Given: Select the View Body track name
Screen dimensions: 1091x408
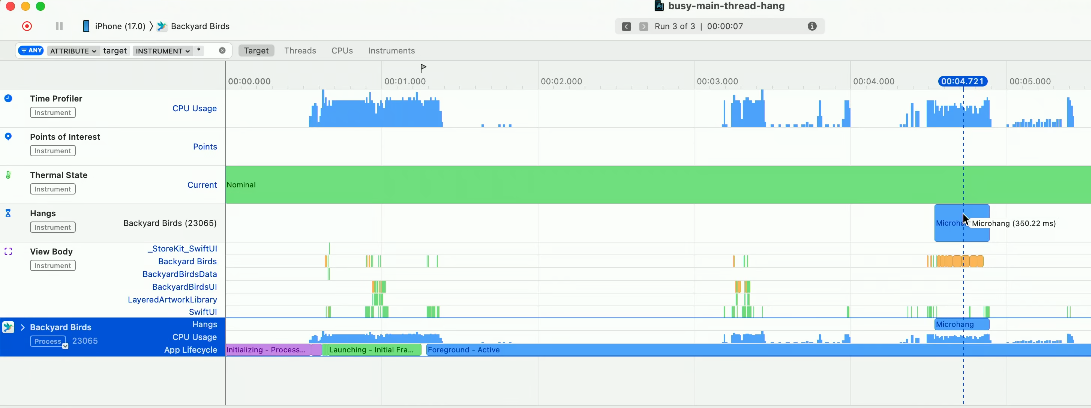Looking at the screenshot, I should pos(51,252).
